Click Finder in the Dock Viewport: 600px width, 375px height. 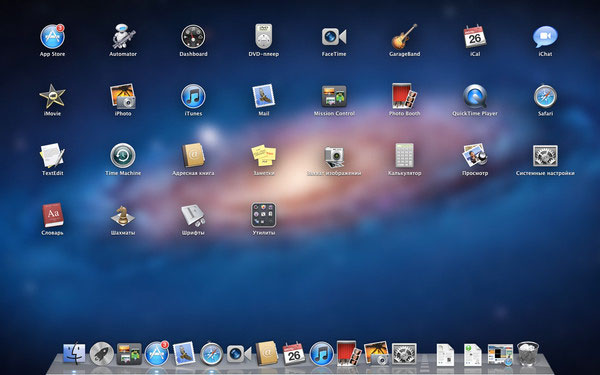coord(74,354)
